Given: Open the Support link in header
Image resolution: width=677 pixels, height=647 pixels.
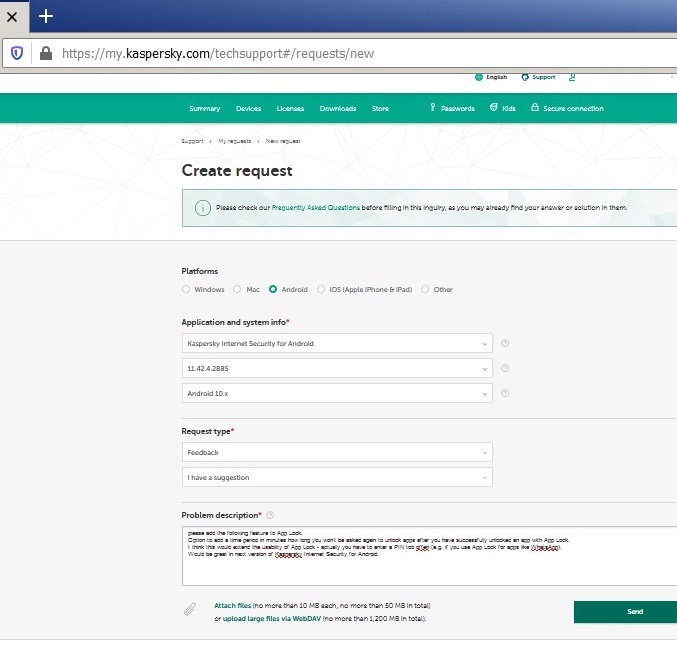Looking at the screenshot, I should click(x=544, y=77).
